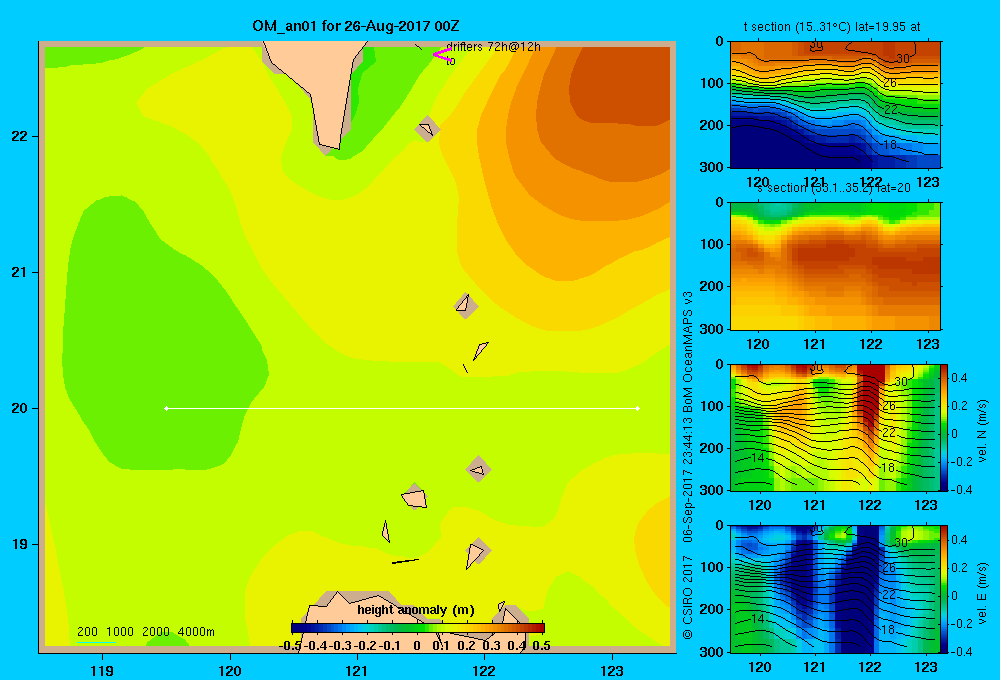Click latitude label 22 on main map

pyautogui.click(x=19, y=136)
